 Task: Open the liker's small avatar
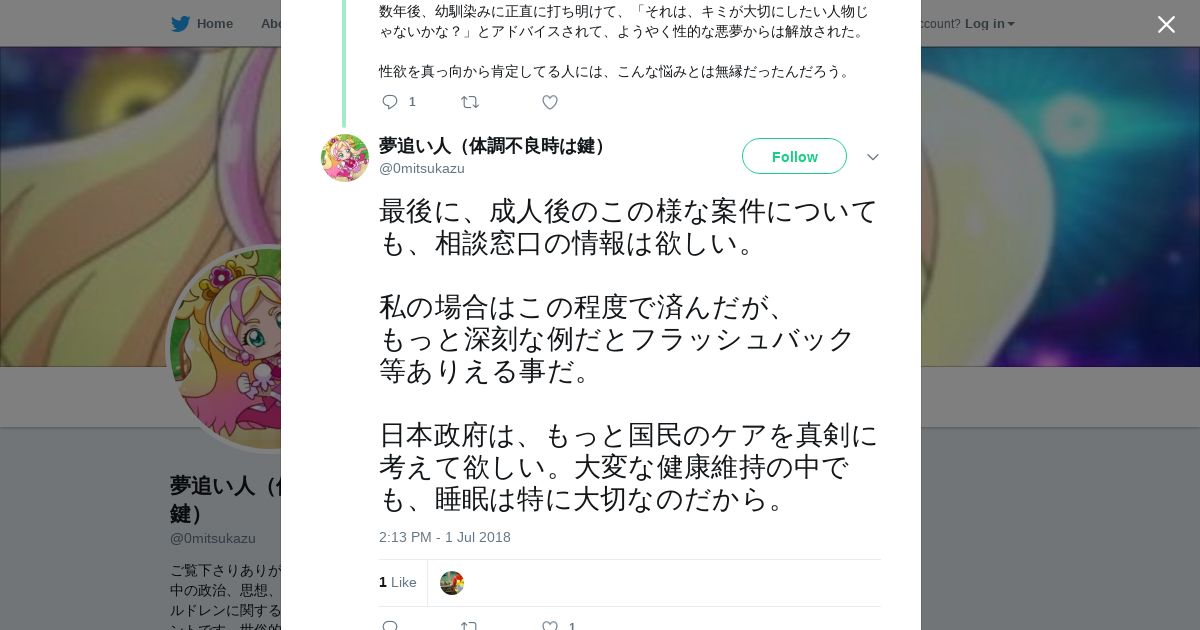click(x=452, y=583)
